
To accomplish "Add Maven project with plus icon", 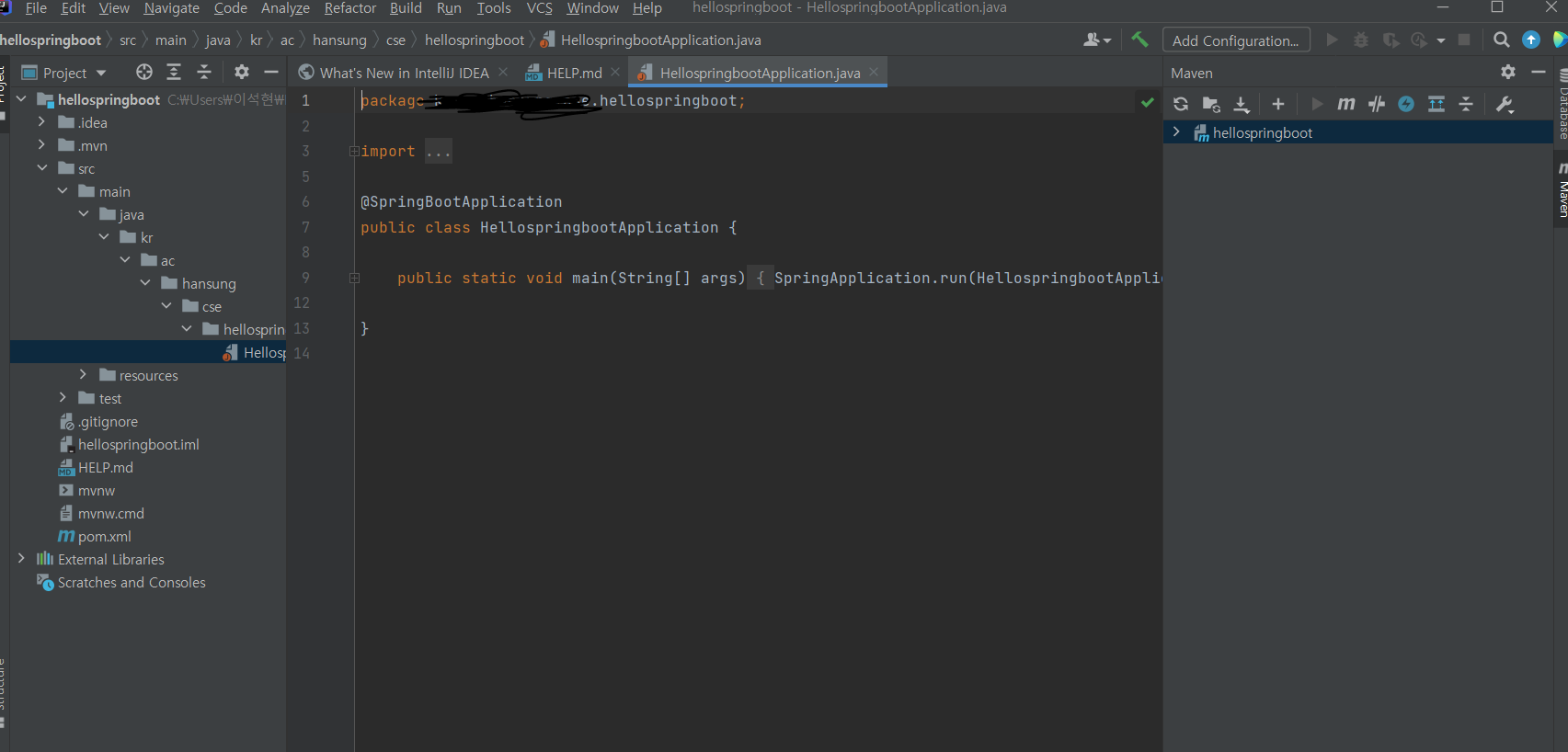I will coord(1278,104).
